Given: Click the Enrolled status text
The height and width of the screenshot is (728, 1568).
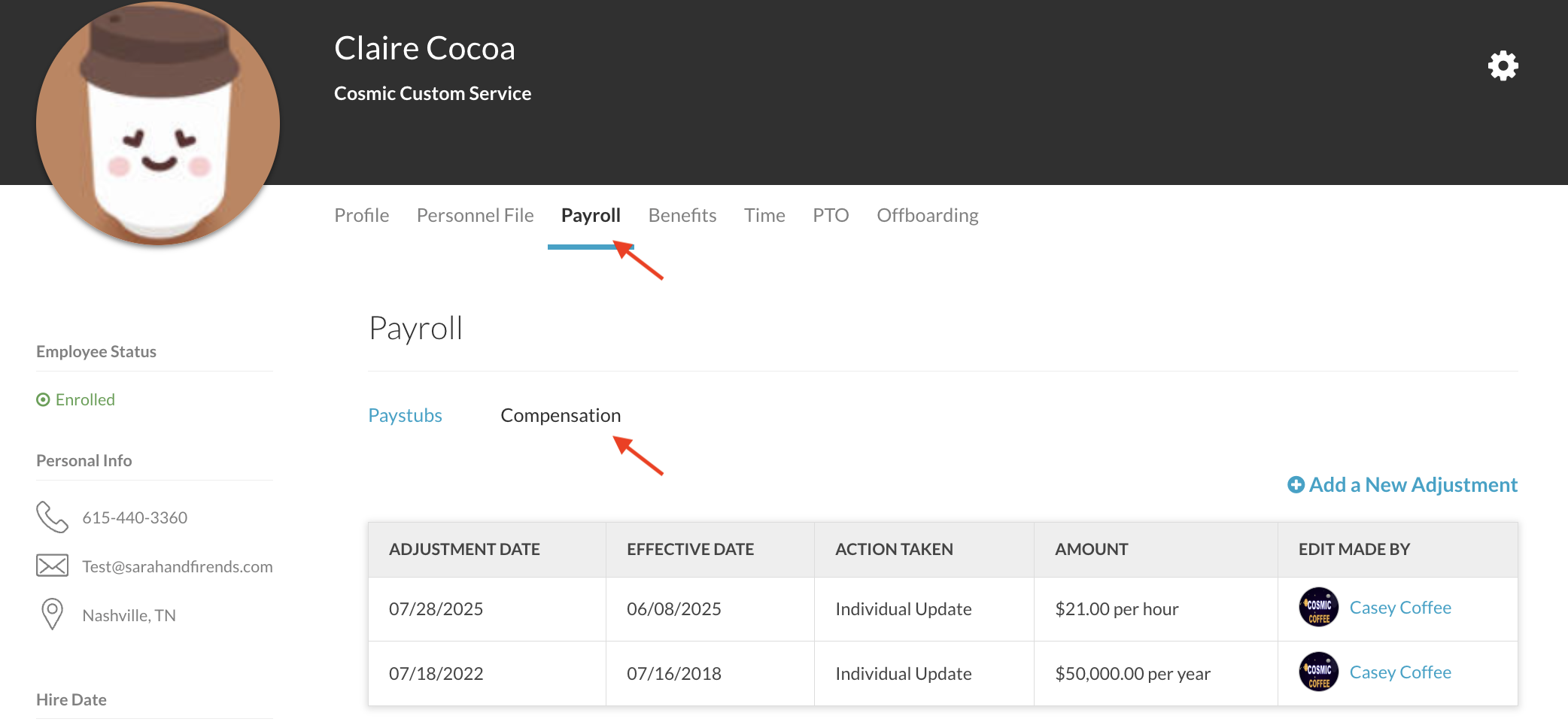Looking at the screenshot, I should [x=85, y=399].
